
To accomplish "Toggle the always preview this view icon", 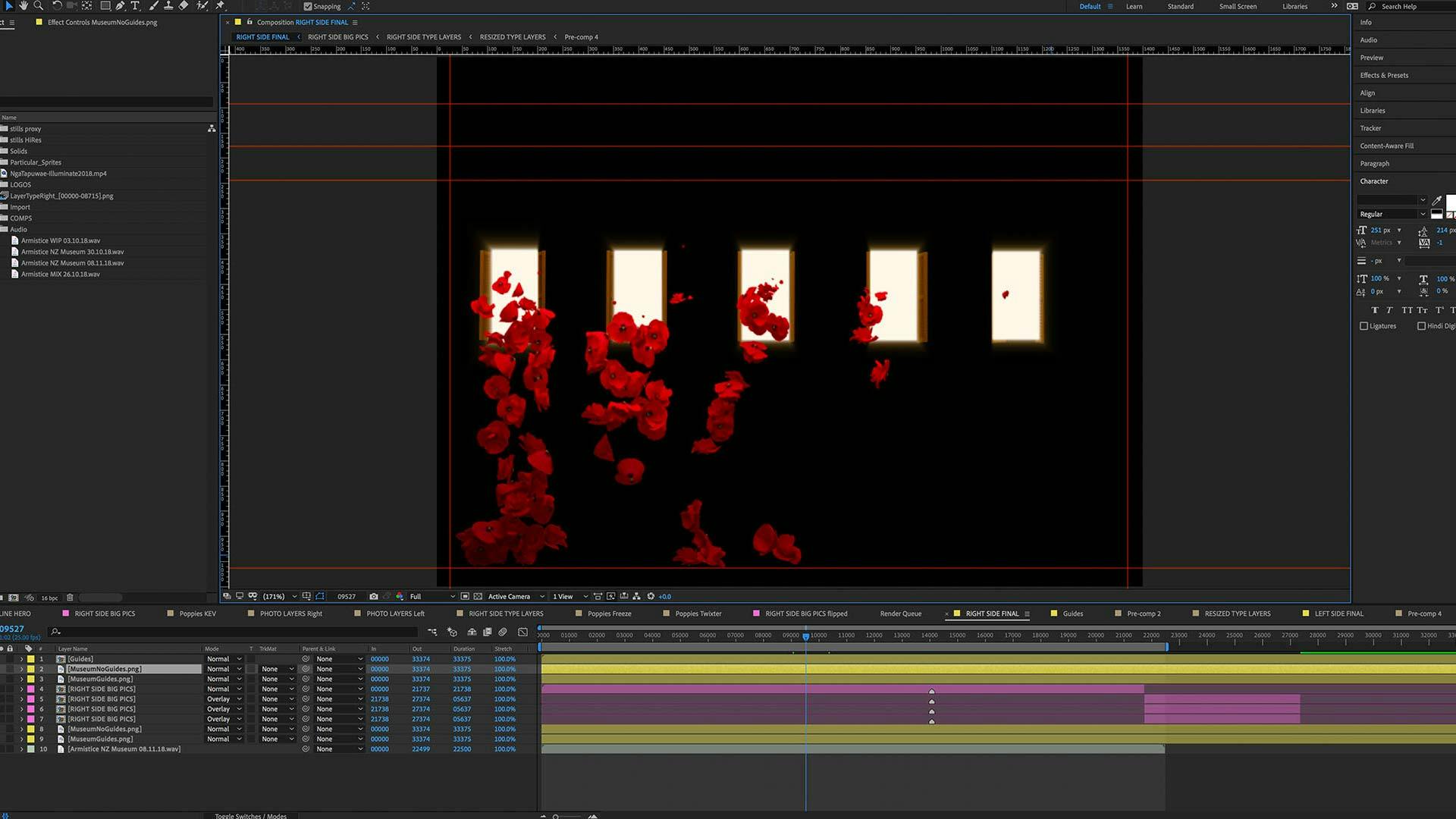I will tap(227, 597).
